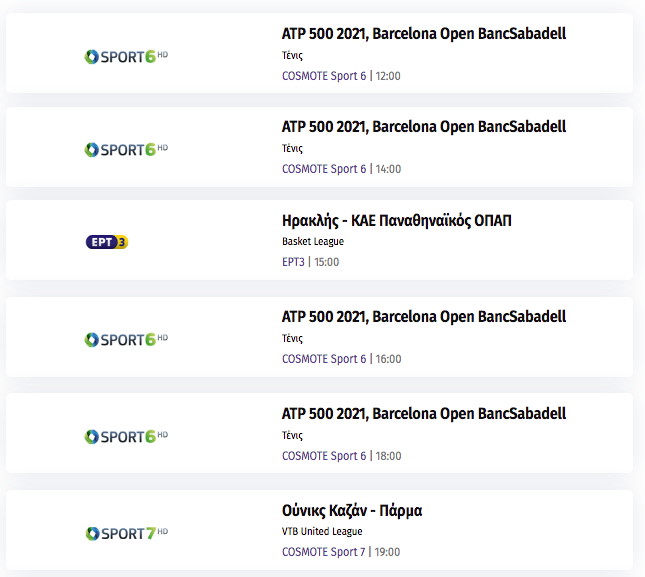Follow the COSMOTE Sport 6 link at 18:00

coord(324,456)
